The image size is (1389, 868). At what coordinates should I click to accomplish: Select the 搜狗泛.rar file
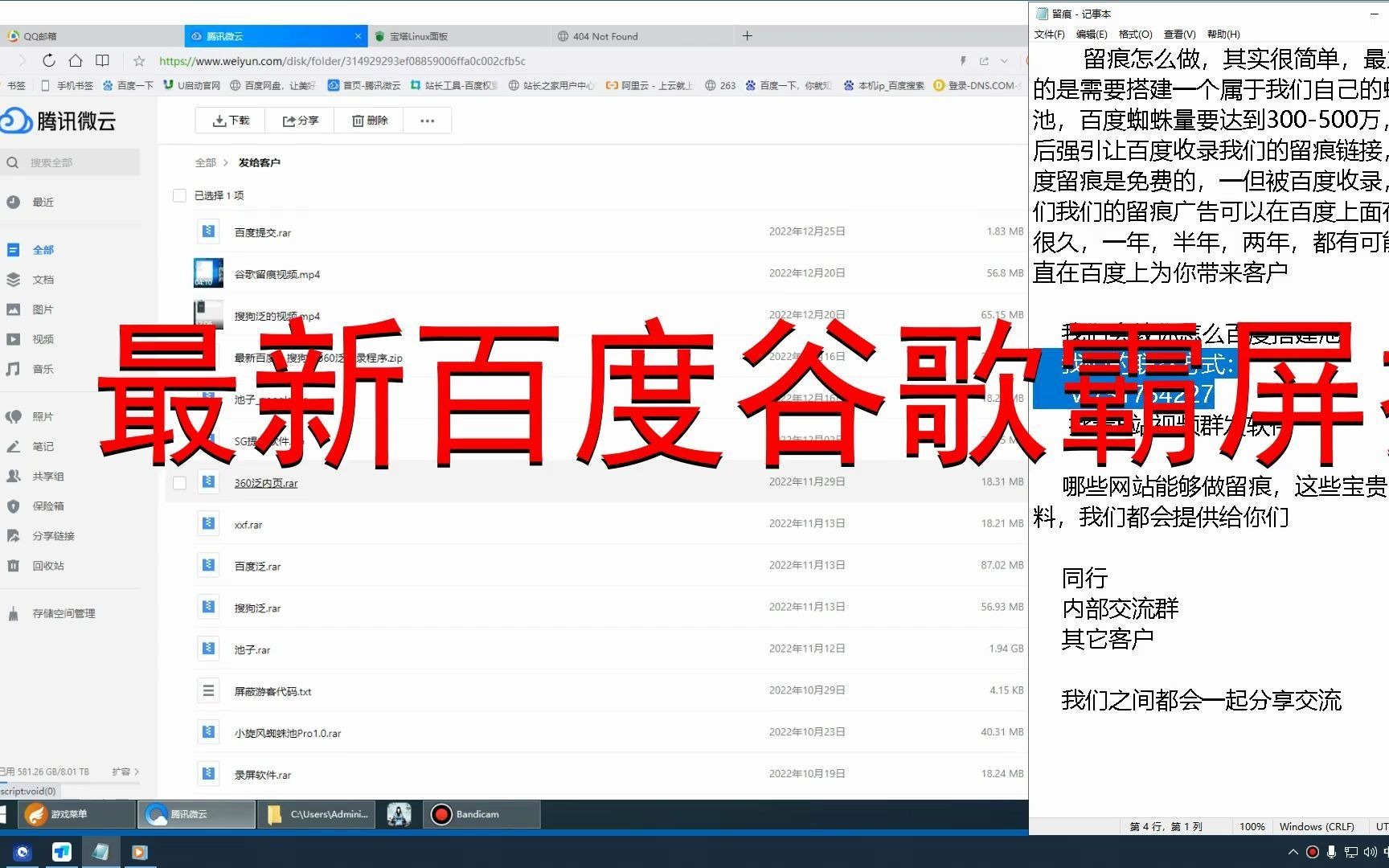point(257,608)
